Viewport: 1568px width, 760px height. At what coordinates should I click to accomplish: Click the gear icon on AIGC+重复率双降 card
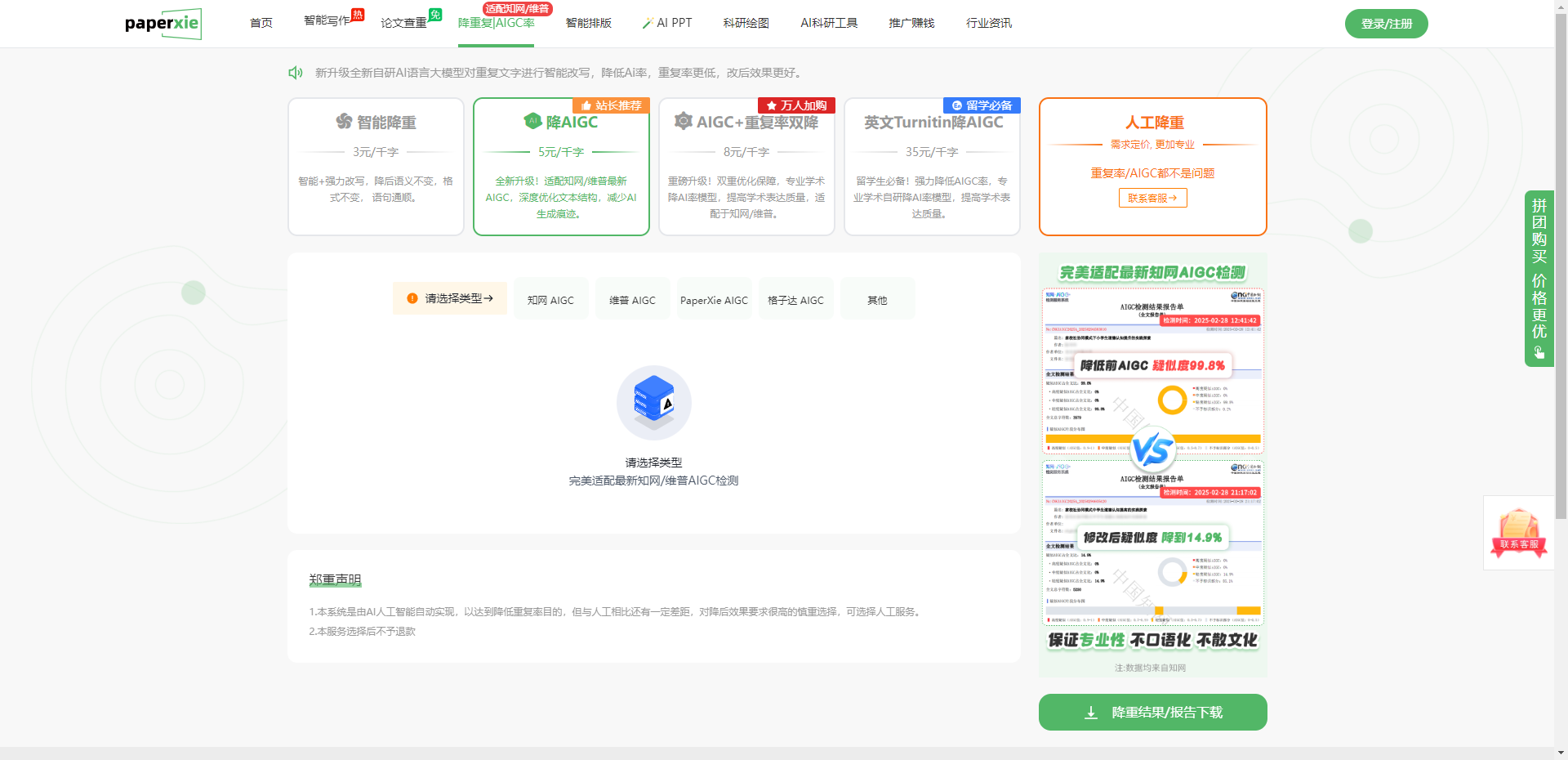point(684,121)
